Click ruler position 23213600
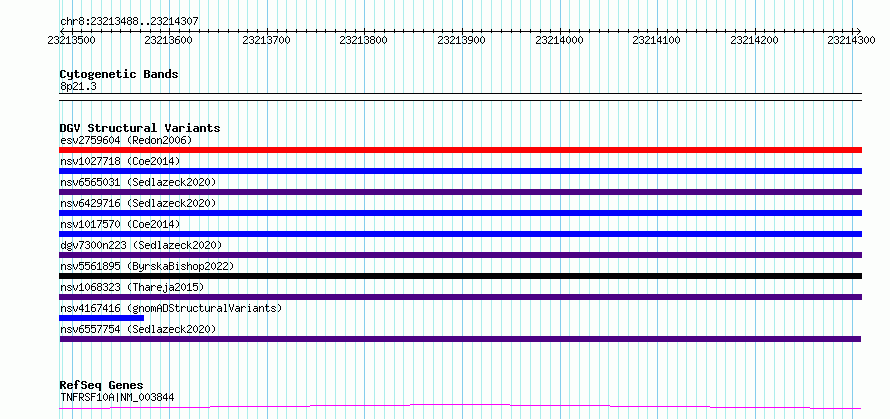The image size is (890, 419). pyautogui.click(x=169, y=40)
